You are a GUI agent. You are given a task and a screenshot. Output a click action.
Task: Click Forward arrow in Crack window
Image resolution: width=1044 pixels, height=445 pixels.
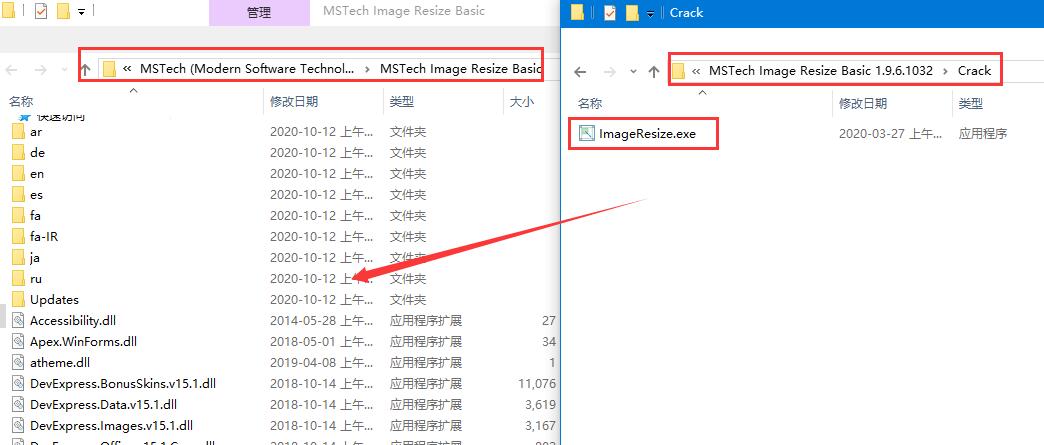(609, 72)
